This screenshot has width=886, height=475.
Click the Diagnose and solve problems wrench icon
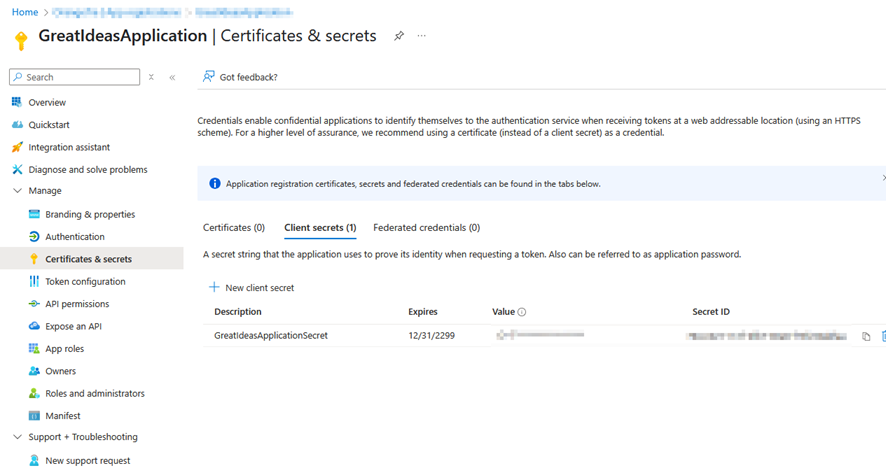click(x=17, y=169)
